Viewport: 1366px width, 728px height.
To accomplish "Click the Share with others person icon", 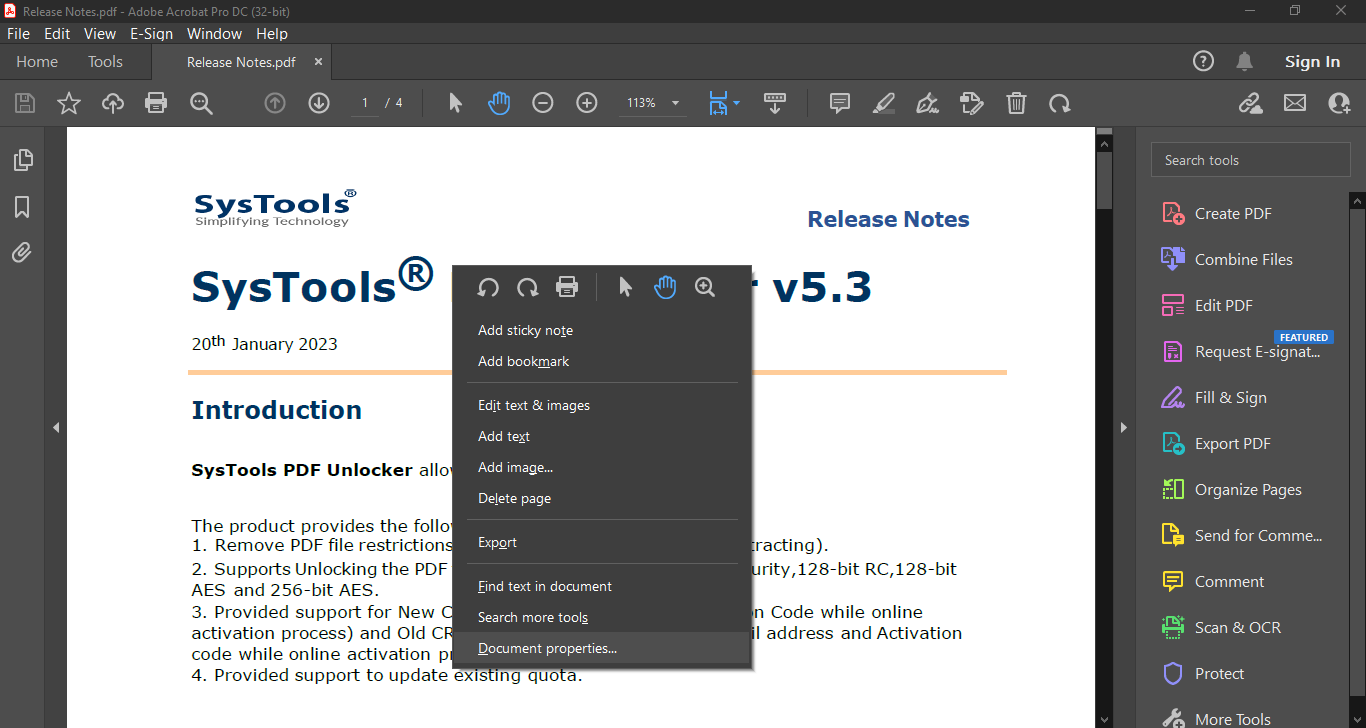I will pos(1339,103).
